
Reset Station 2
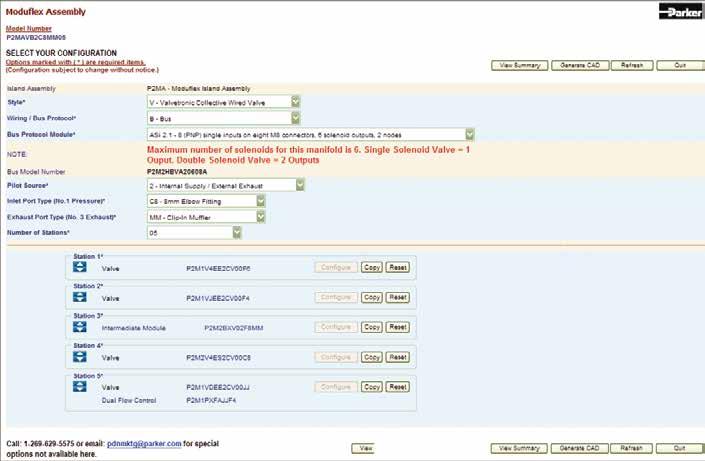click(397, 297)
